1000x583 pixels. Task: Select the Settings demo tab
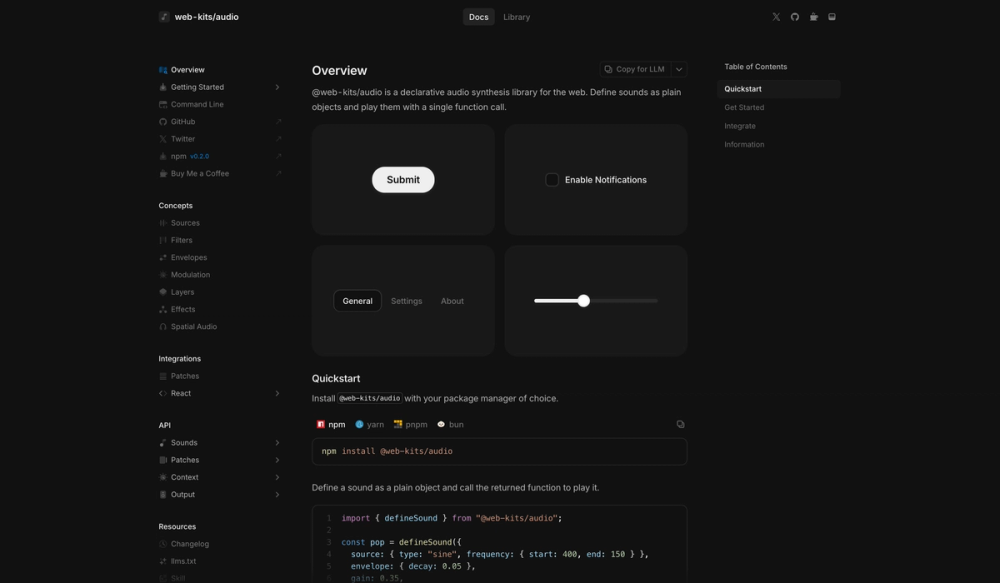[406, 301]
